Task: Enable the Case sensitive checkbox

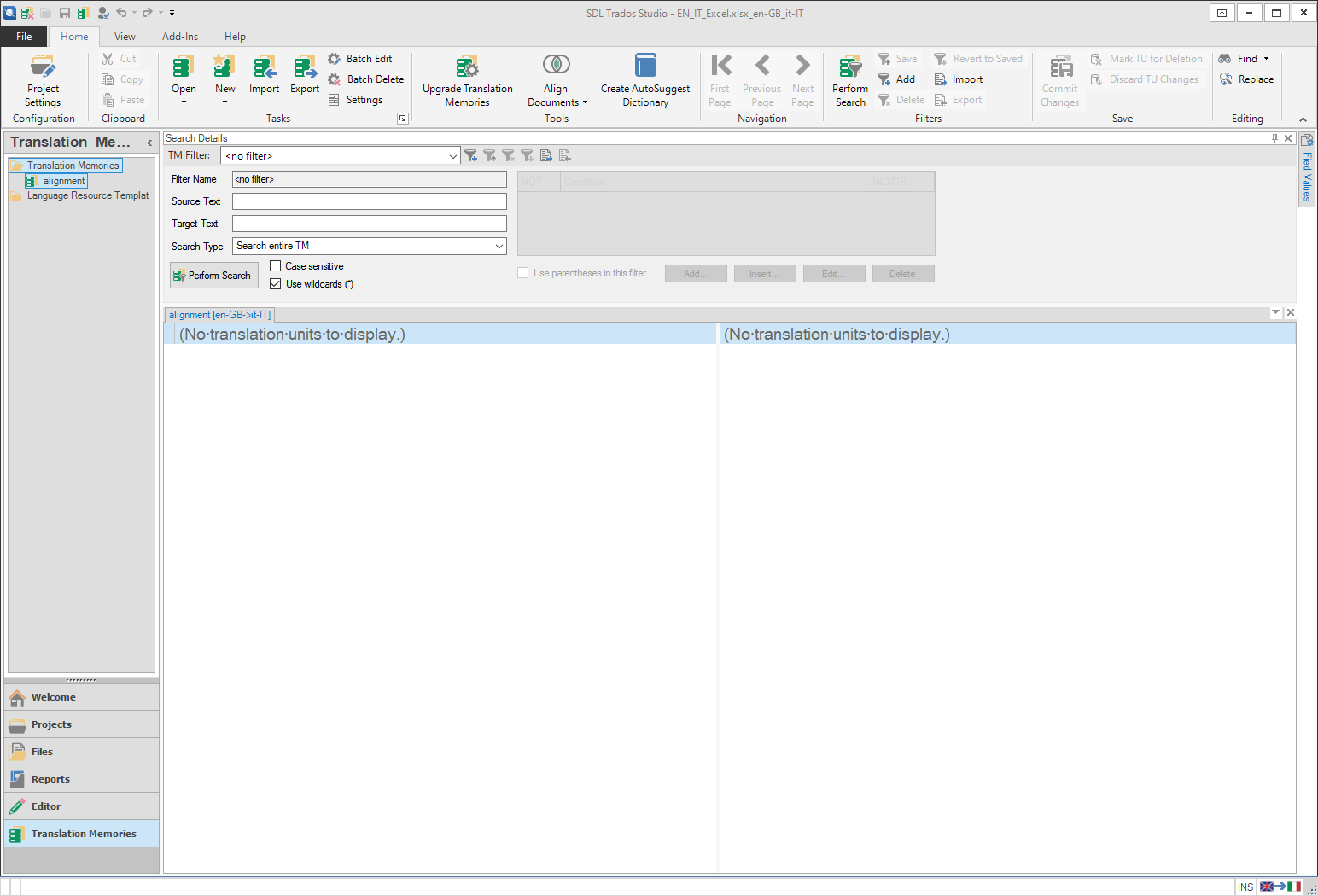Action: click(x=276, y=266)
